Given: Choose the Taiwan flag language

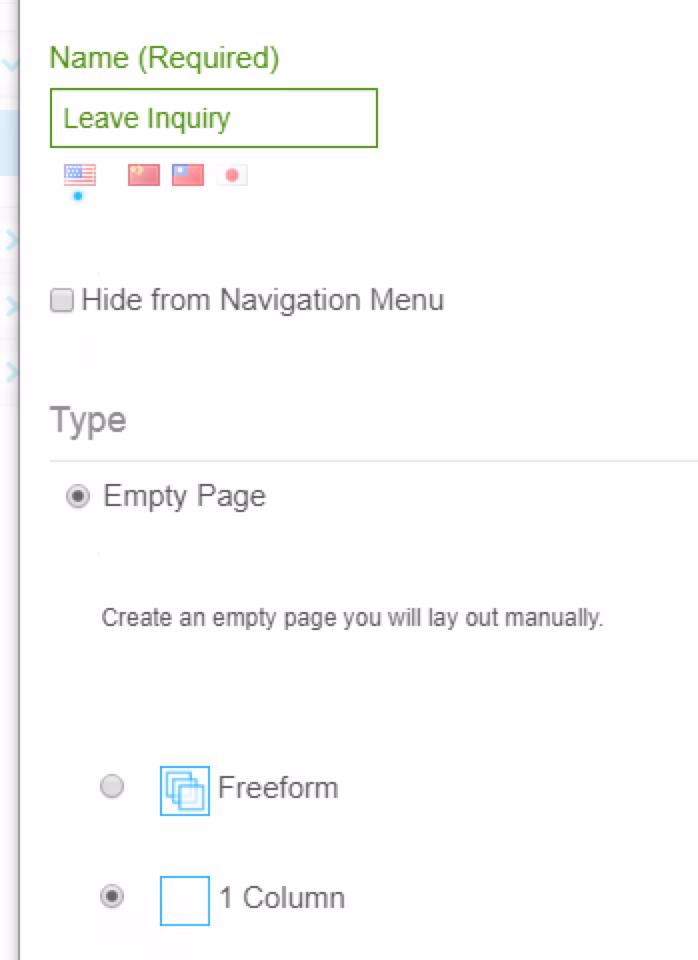Looking at the screenshot, I should (x=188, y=176).
